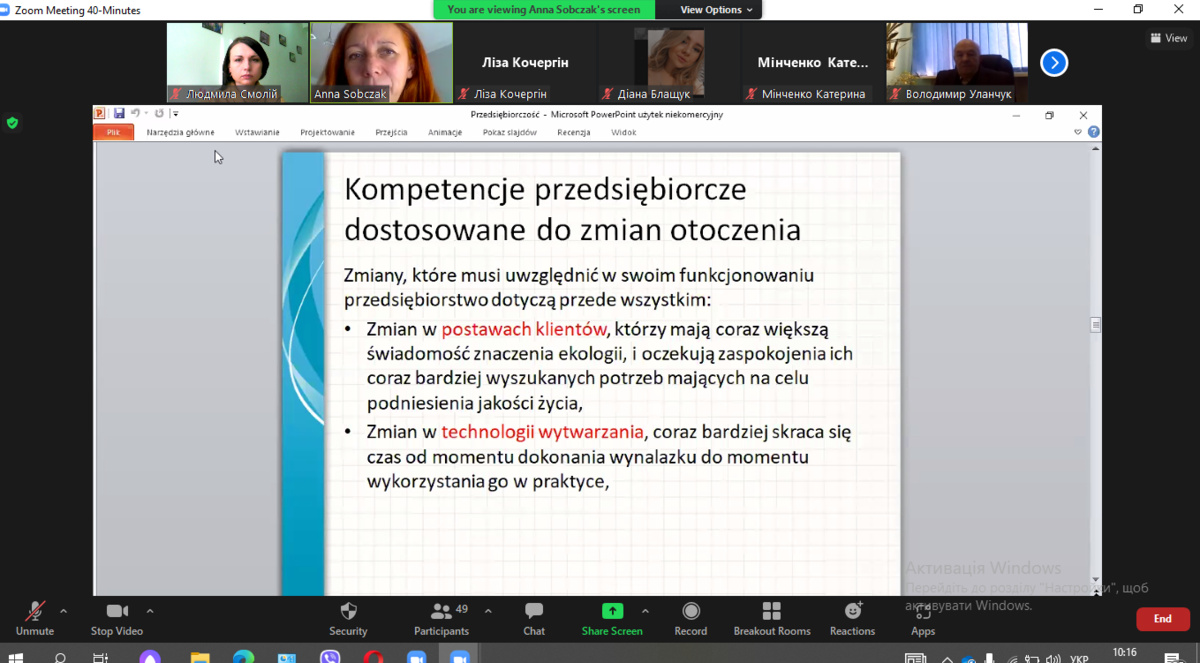This screenshot has width=1200, height=663.
Task: Open the Chat panel
Action: 534,619
